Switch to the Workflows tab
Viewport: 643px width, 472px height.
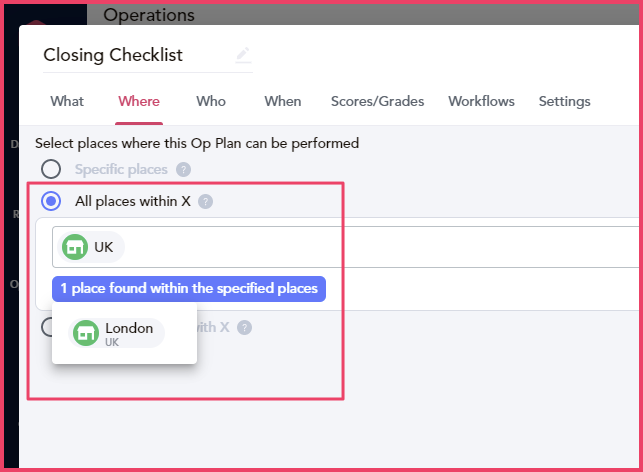481,101
